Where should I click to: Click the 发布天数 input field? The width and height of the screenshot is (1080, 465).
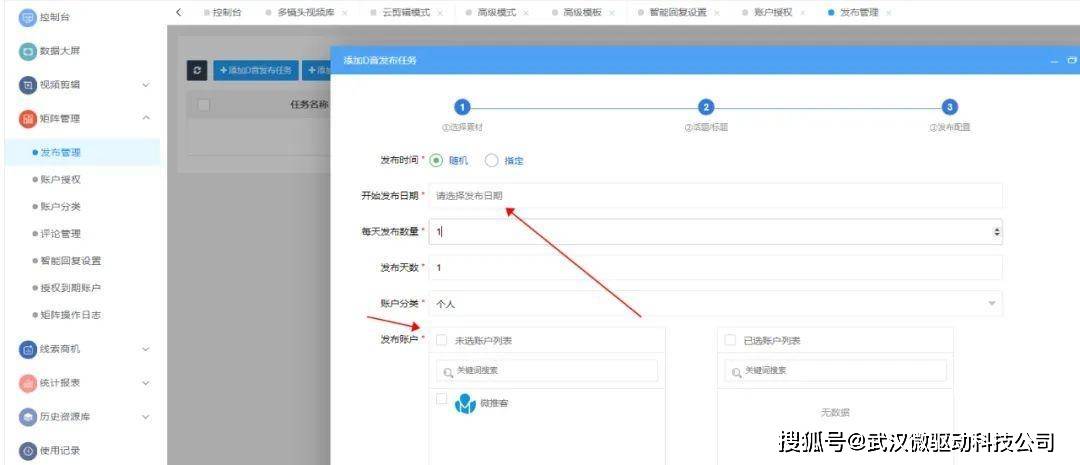click(x=716, y=267)
